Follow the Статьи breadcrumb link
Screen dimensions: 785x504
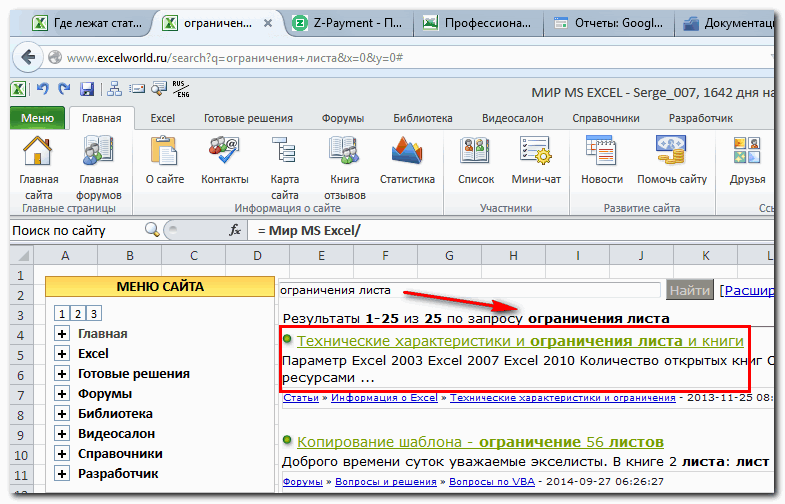pos(301,398)
